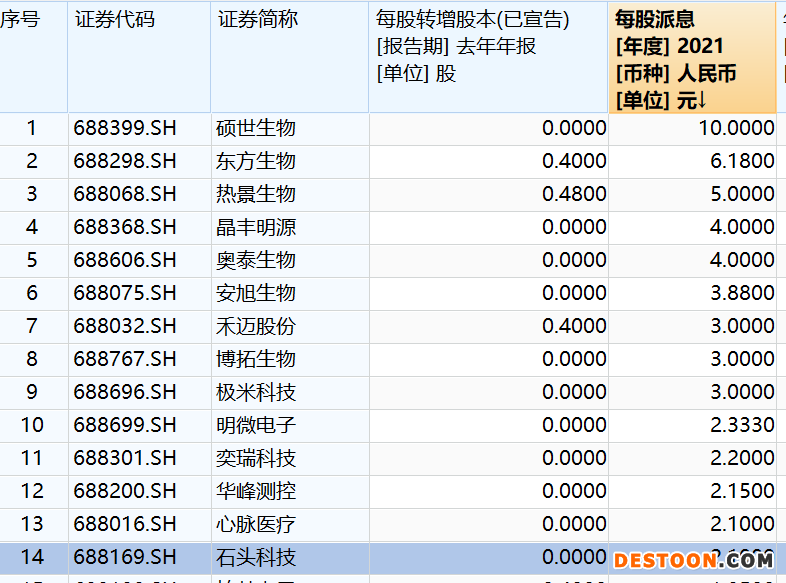Image resolution: width=786 pixels, height=583 pixels.
Task: Click the 序号 column header
Action: coord(20,20)
